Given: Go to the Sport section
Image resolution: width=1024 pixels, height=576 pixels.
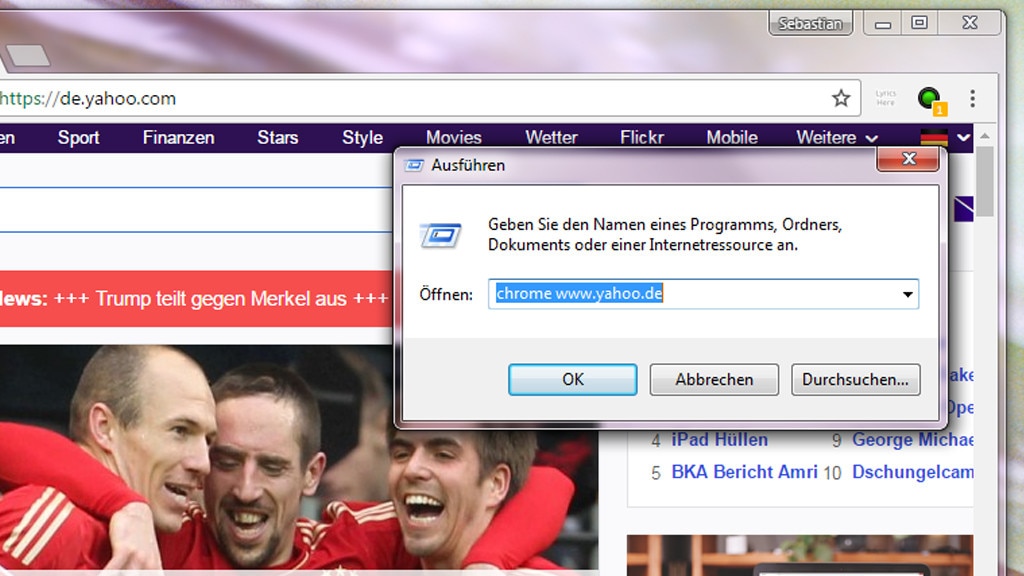Looking at the screenshot, I should pos(78,138).
